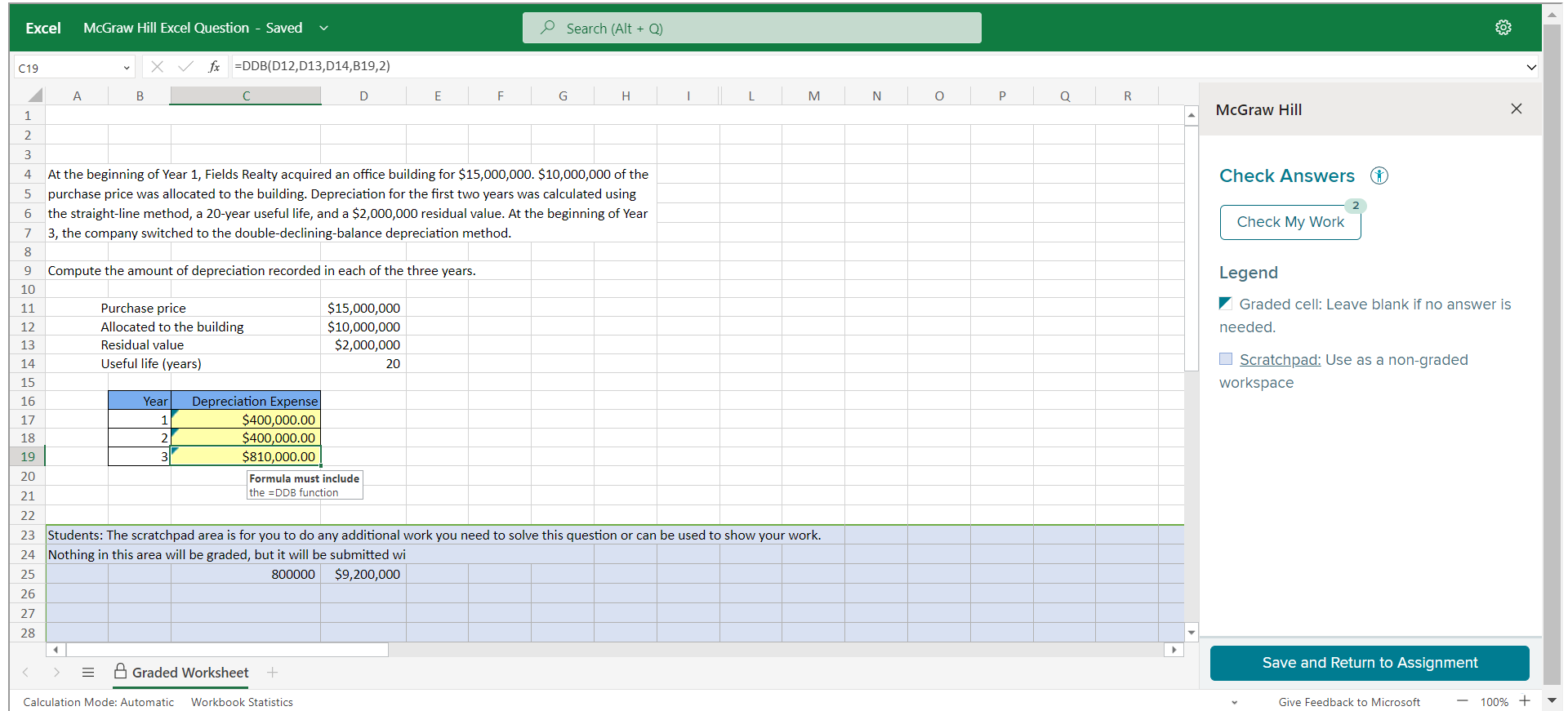Viewport: 1568px width, 711px height.
Task: Select column D header
Action: click(363, 96)
